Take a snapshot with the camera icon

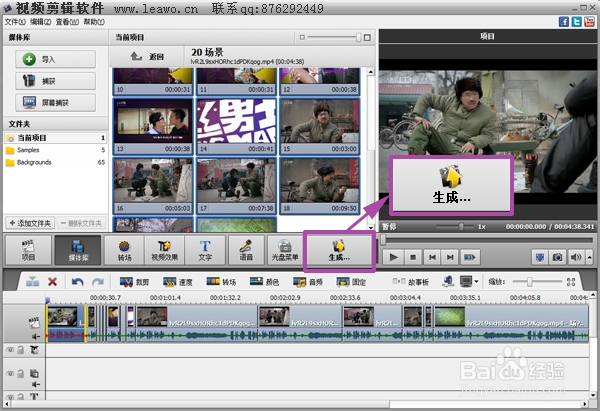[x=558, y=257]
